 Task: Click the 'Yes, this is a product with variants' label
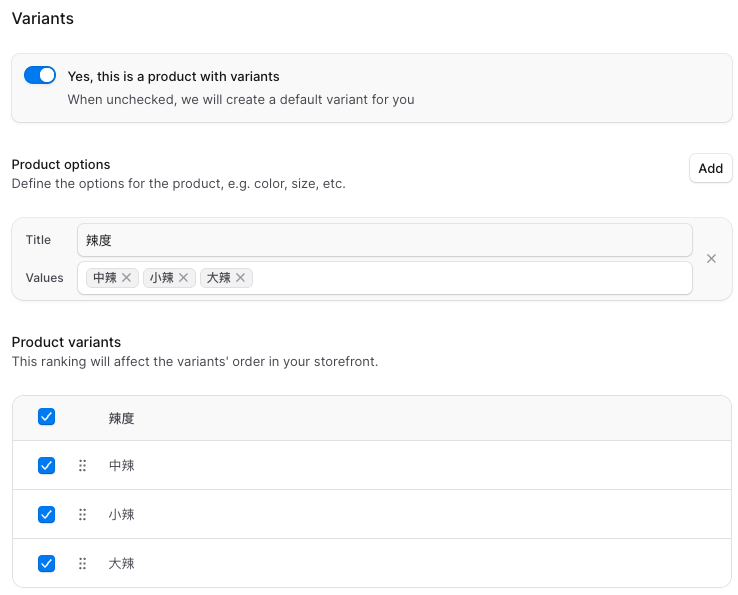[x=174, y=76]
